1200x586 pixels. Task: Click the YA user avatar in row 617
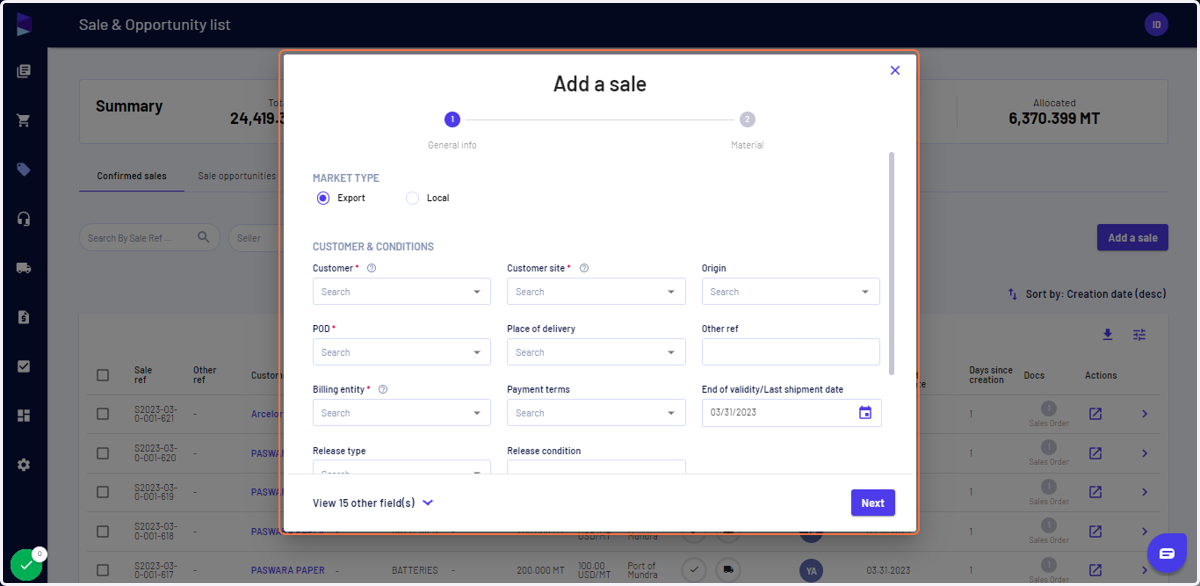coord(811,570)
